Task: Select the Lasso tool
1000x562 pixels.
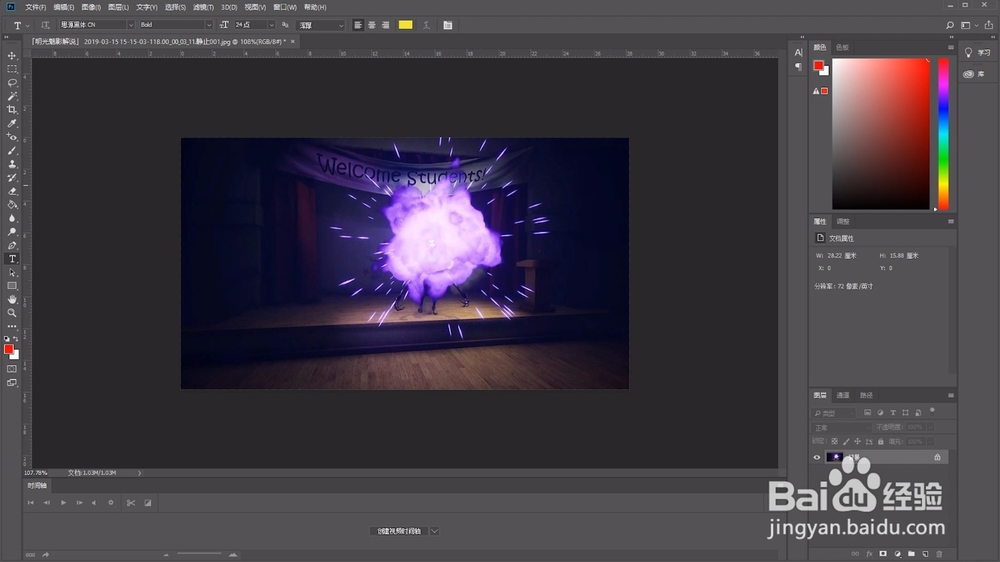Action: click(x=12, y=82)
